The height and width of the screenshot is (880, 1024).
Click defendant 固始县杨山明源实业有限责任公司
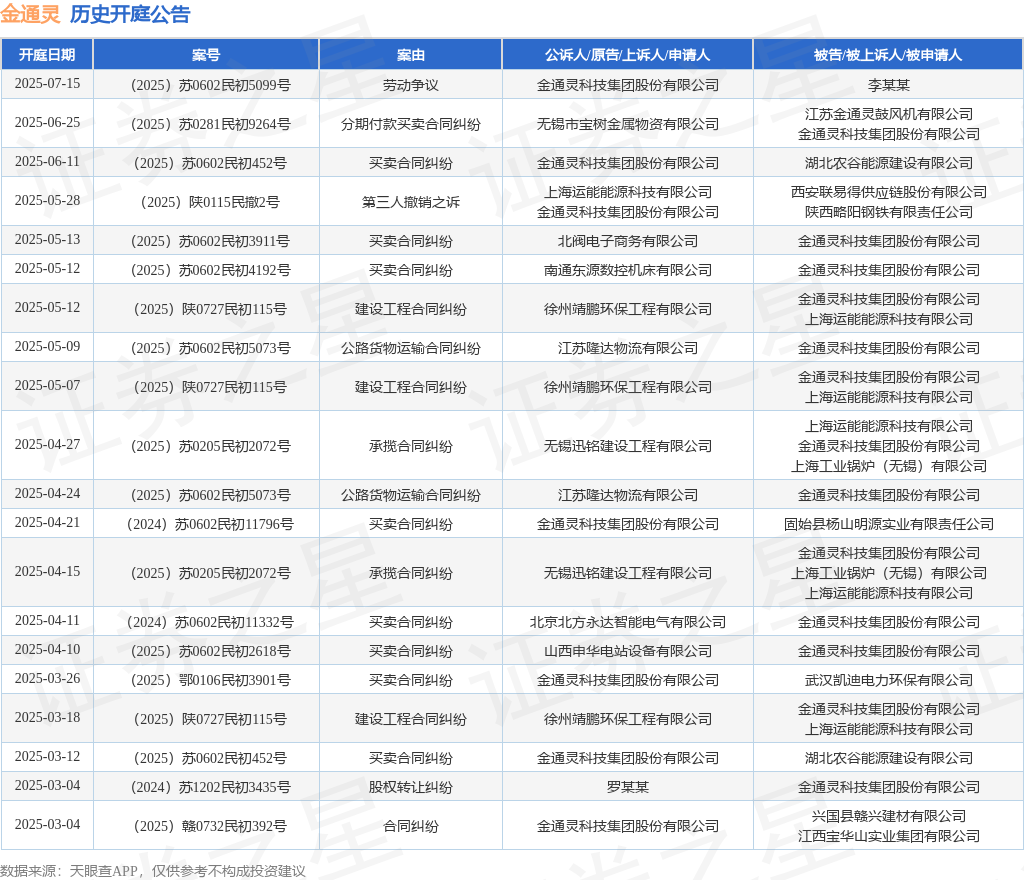(x=888, y=524)
